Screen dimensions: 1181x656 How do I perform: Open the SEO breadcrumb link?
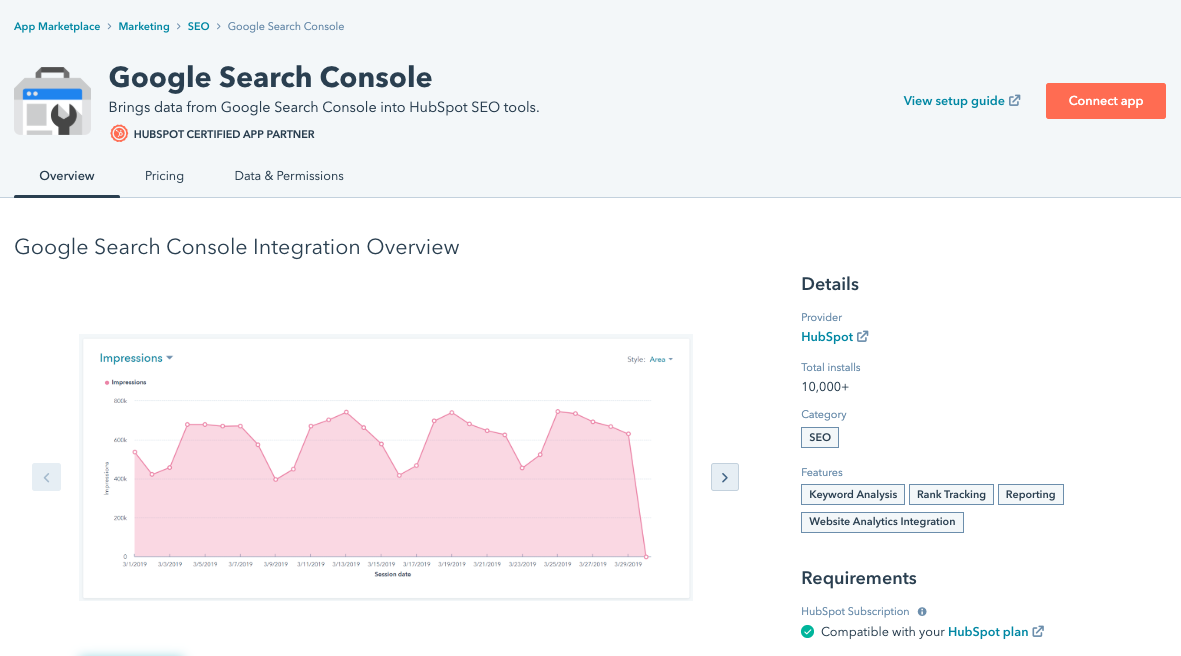(x=198, y=26)
